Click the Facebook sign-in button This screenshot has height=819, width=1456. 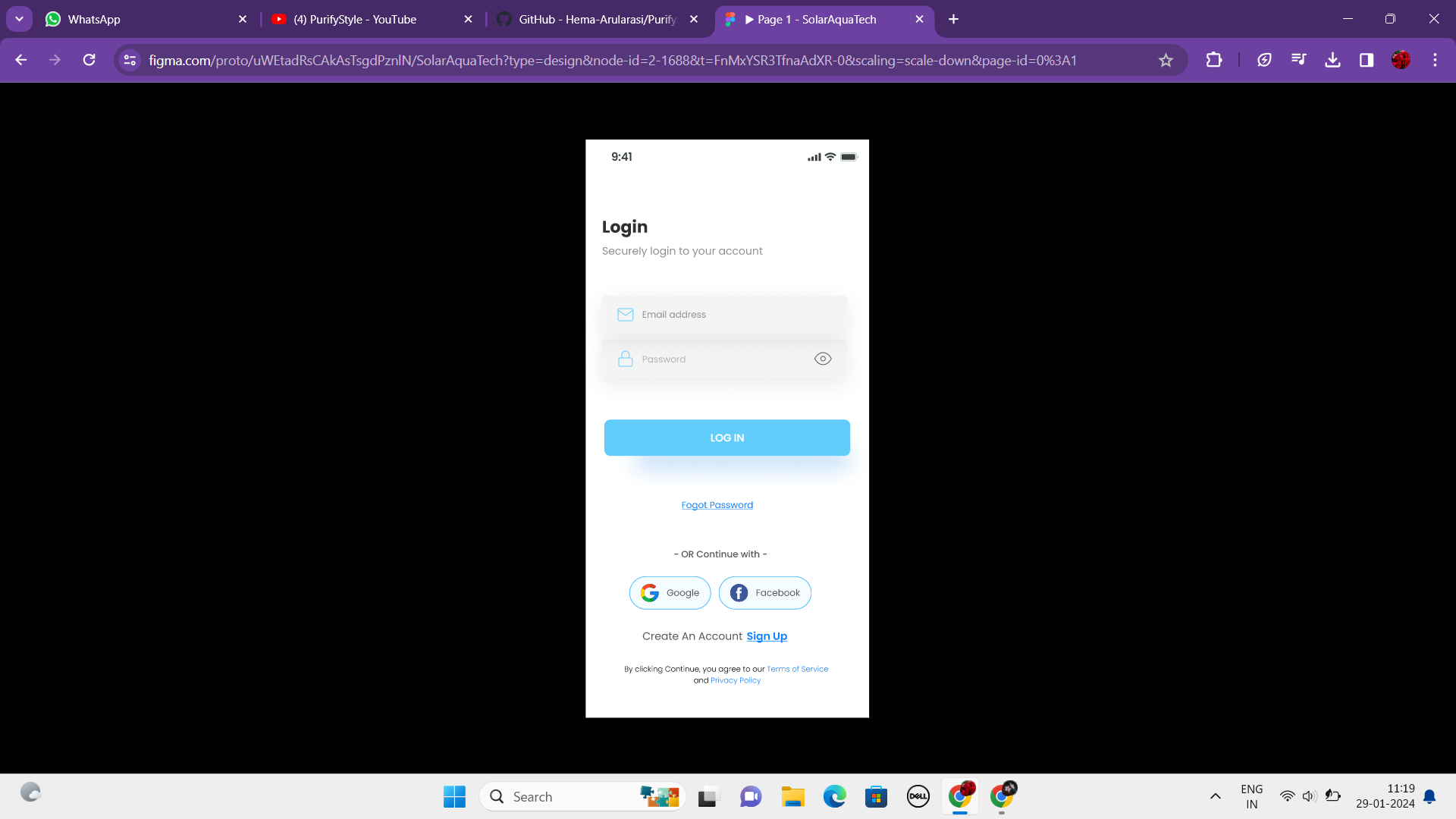[765, 593]
